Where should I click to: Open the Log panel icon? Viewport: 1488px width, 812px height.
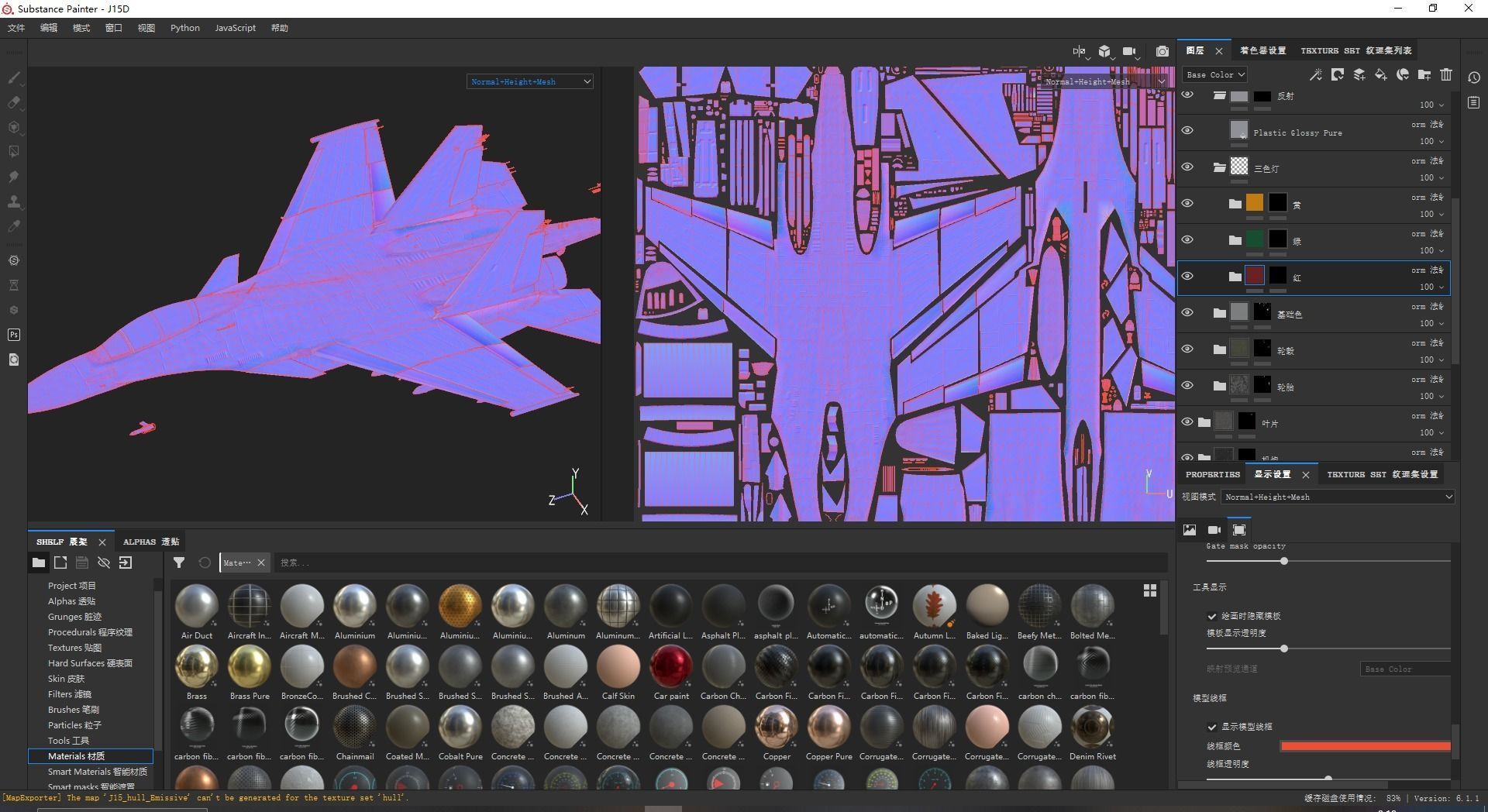point(1474,102)
